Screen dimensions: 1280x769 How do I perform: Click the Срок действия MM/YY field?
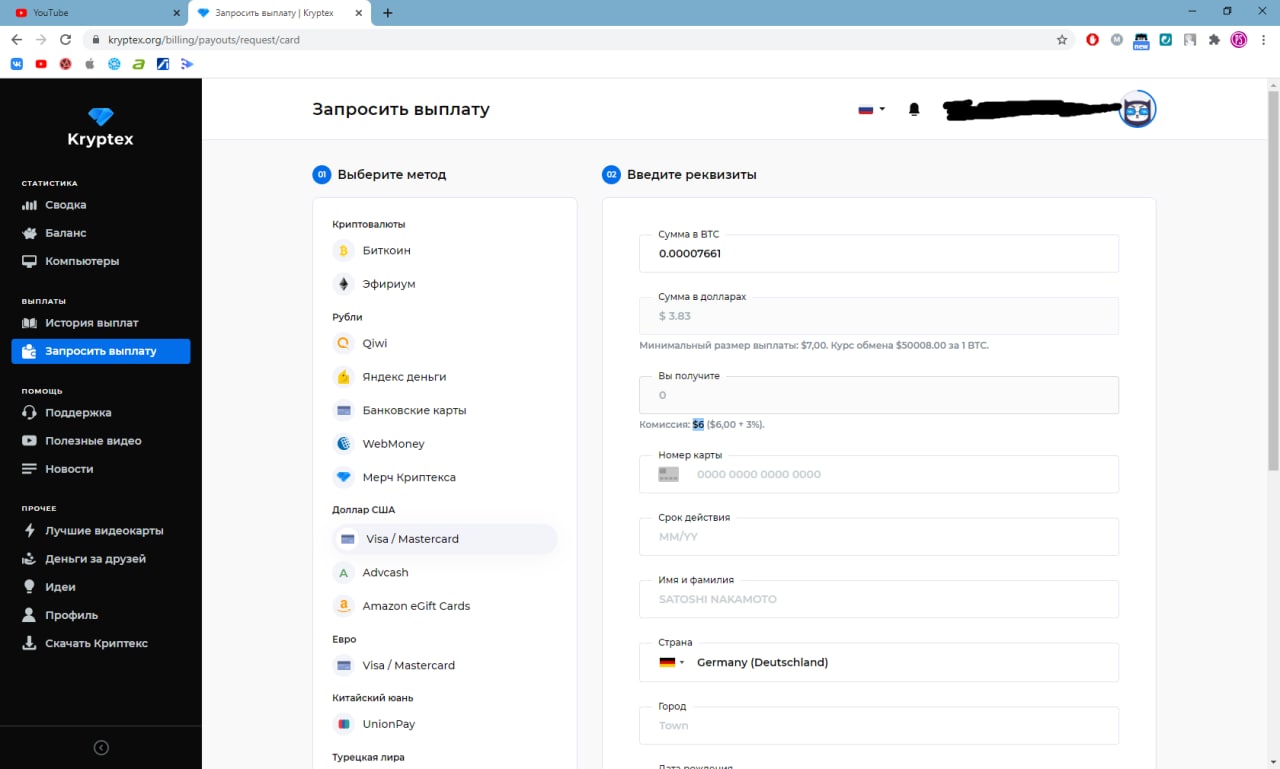pos(879,537)
